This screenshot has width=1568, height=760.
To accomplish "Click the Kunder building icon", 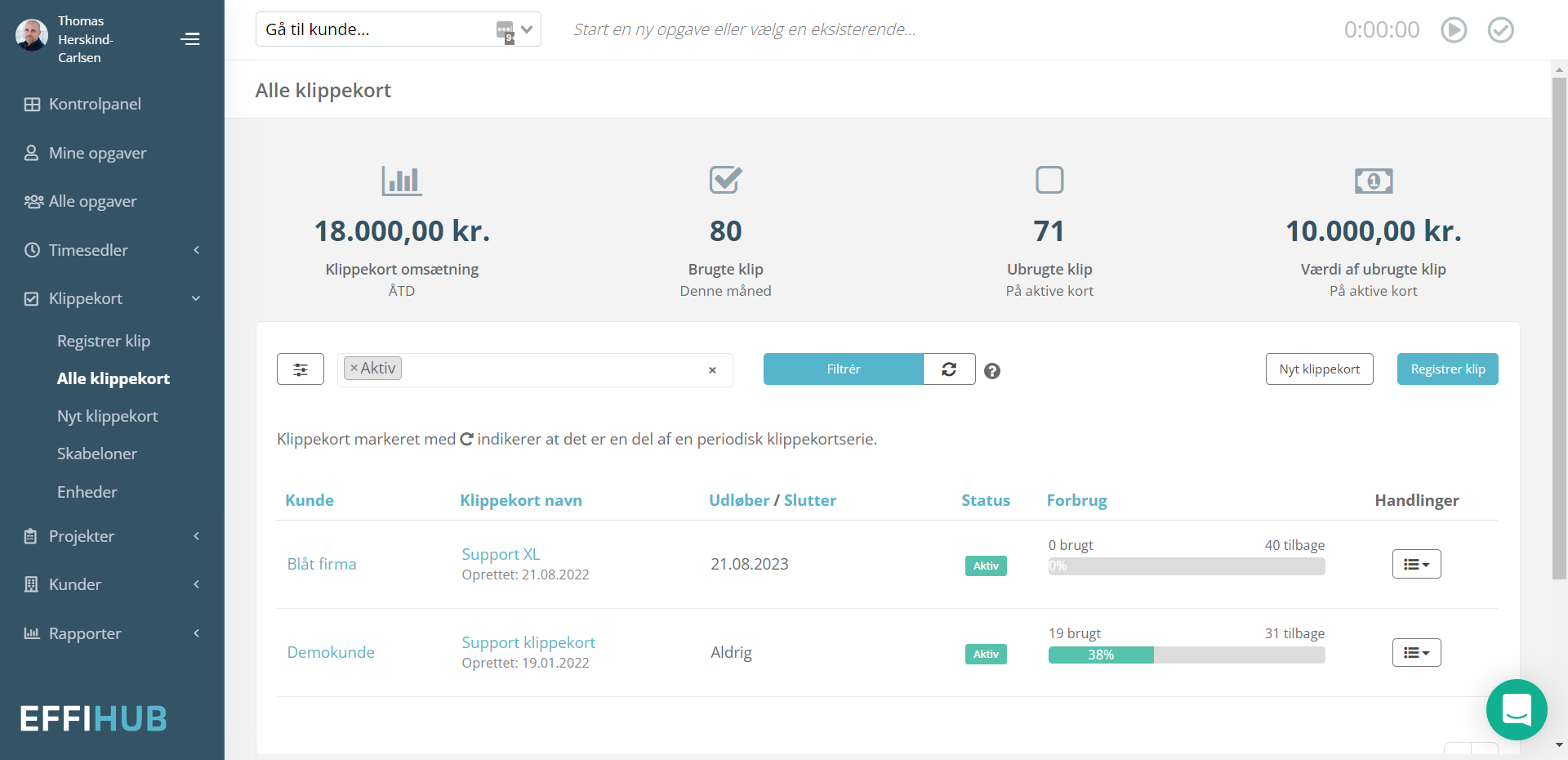I will 31,584.
